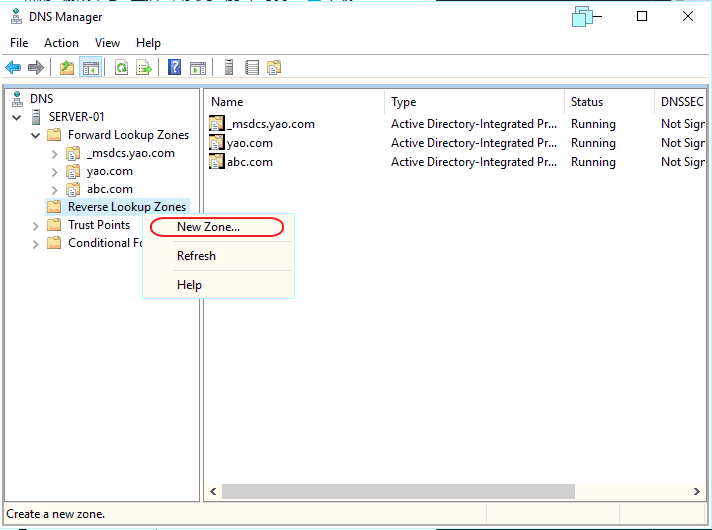The image size is (712, 530).
Task: Choose New Zone... from context menu
Action: pyautogui.click(x=218, y=227)
